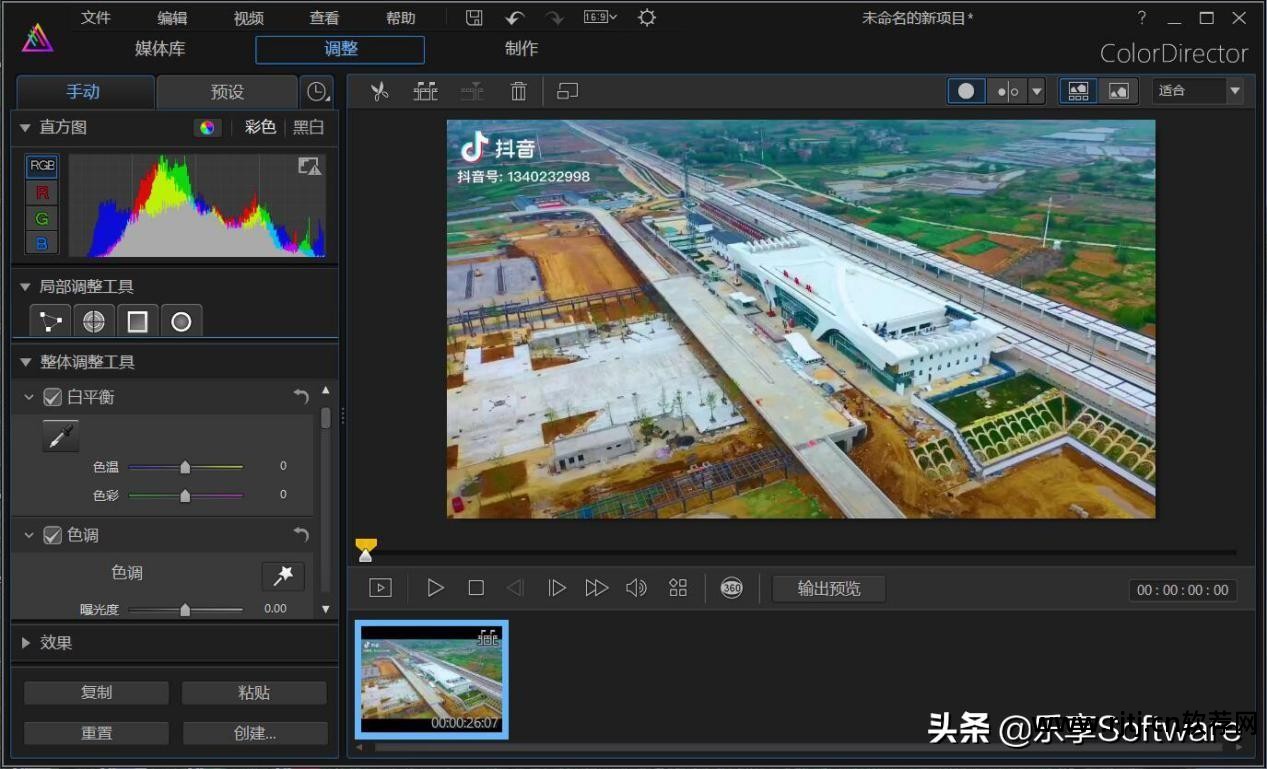Click the 360 video icon

pos(732,588)
